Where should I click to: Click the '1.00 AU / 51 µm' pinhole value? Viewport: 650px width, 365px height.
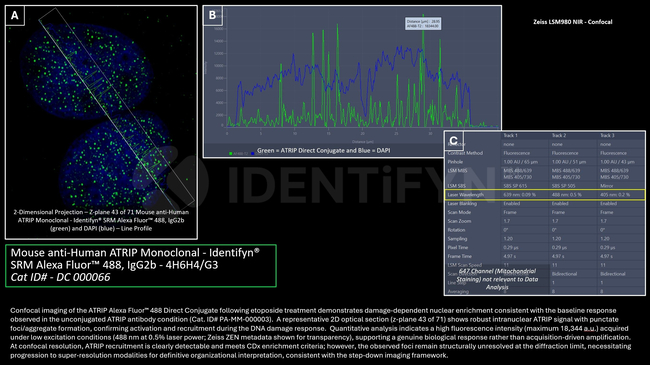(569, 162)
